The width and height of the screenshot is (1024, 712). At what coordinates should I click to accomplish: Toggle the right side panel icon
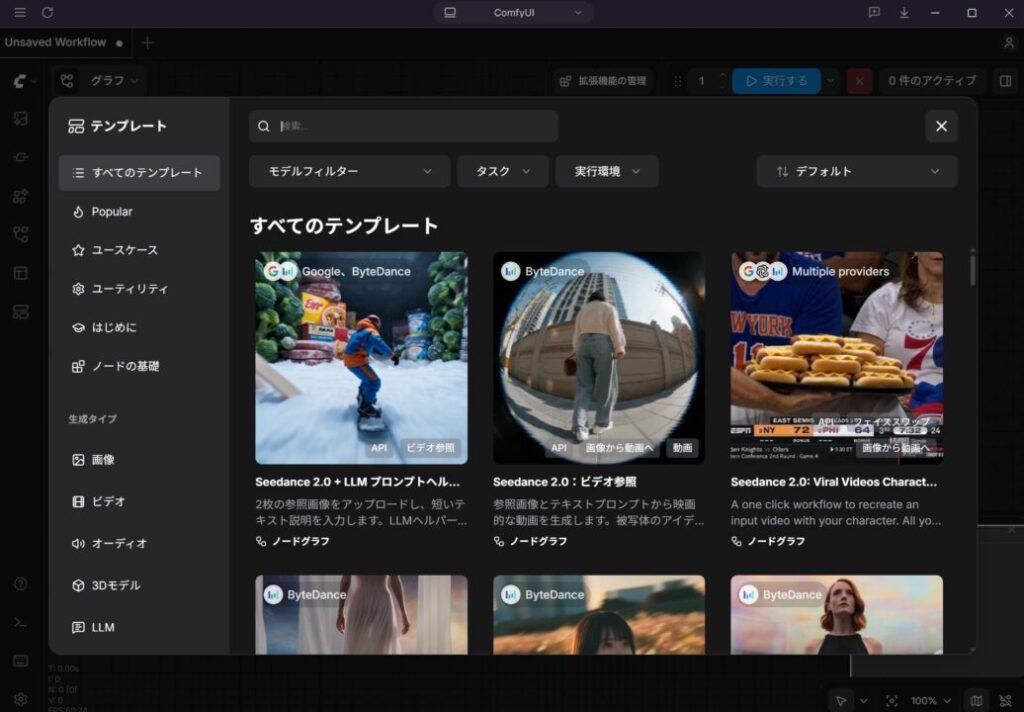coord(1005,81)
